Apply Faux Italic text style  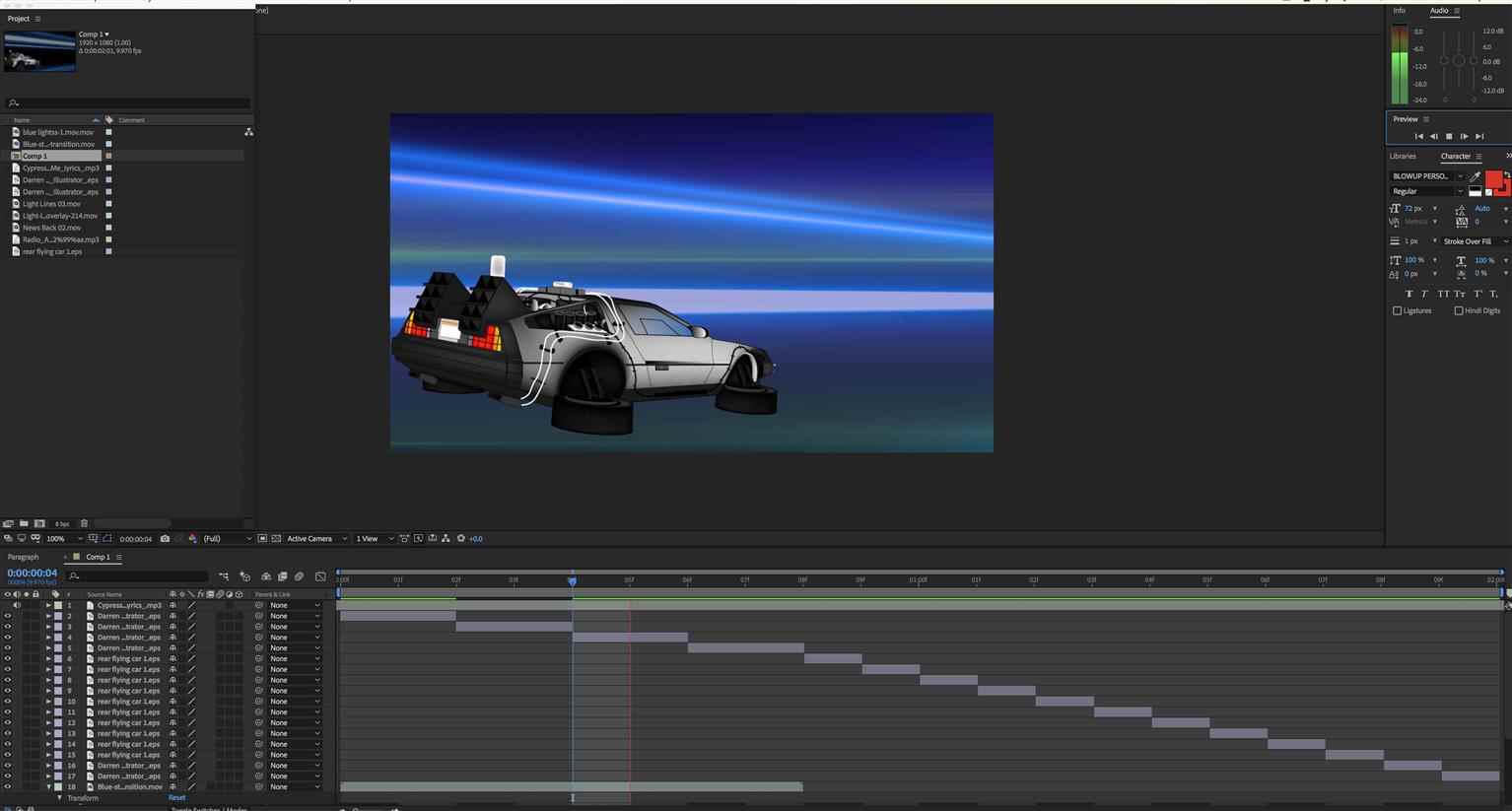pyautogui.click(x=1424, y=294)
